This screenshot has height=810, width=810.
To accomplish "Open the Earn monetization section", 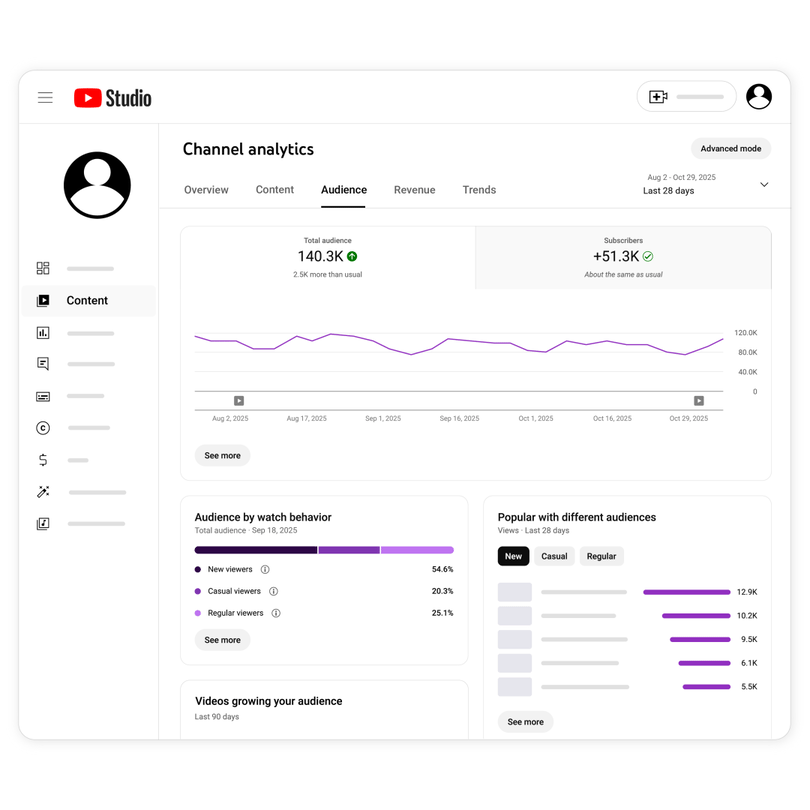I will pos(42,460).
